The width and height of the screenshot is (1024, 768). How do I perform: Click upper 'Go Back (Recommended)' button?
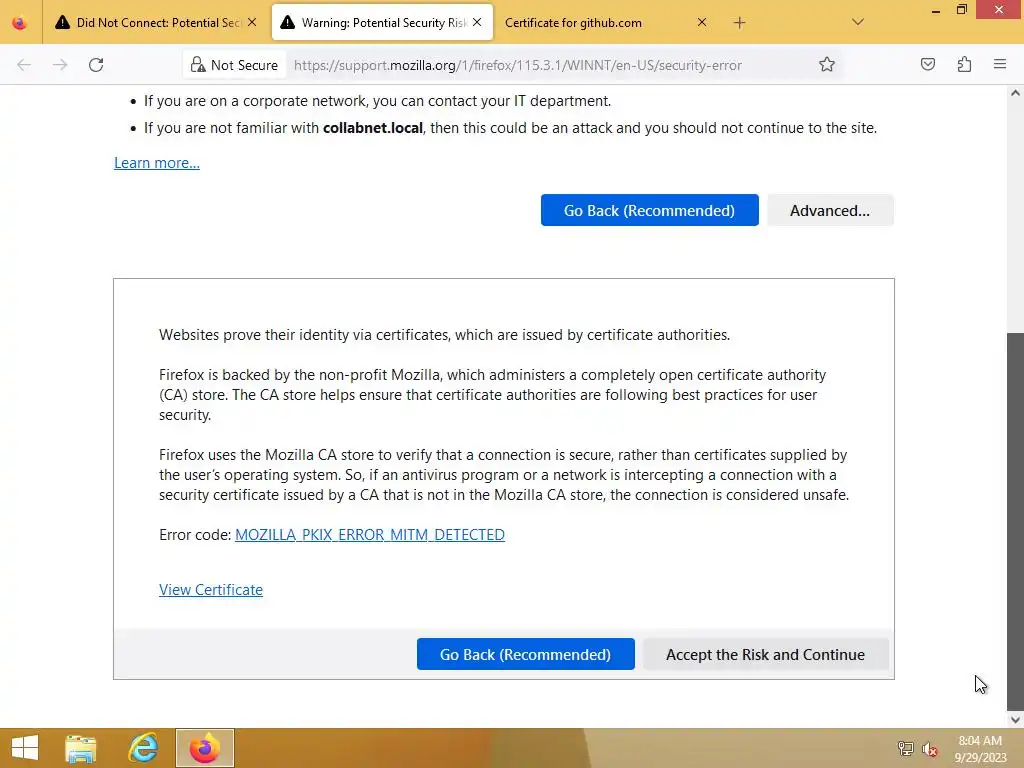[x=650, y=210]
